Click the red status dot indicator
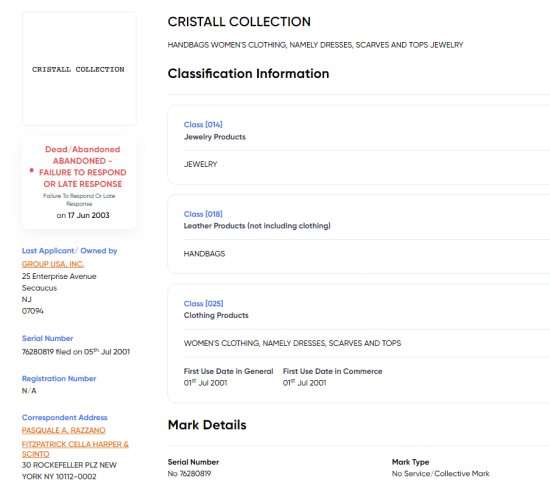This screenshot has width=550, height=489. coord(32,170)
